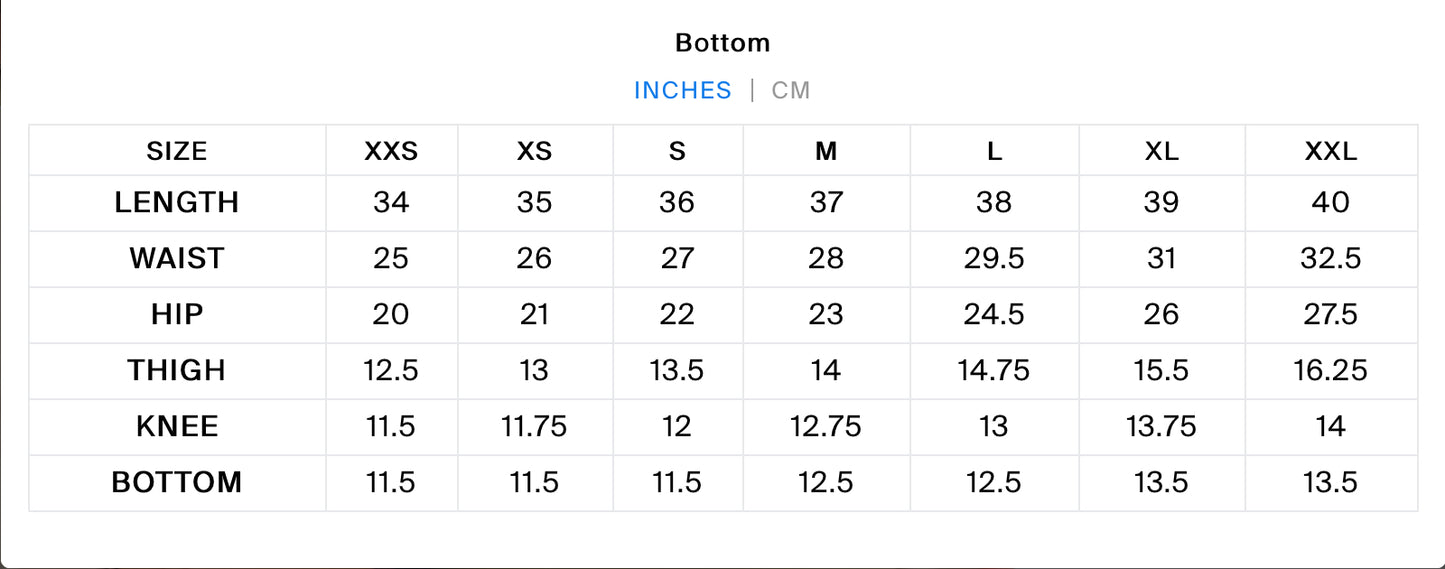
Task: Select the WAIST row label
Action: click(177, 259)
